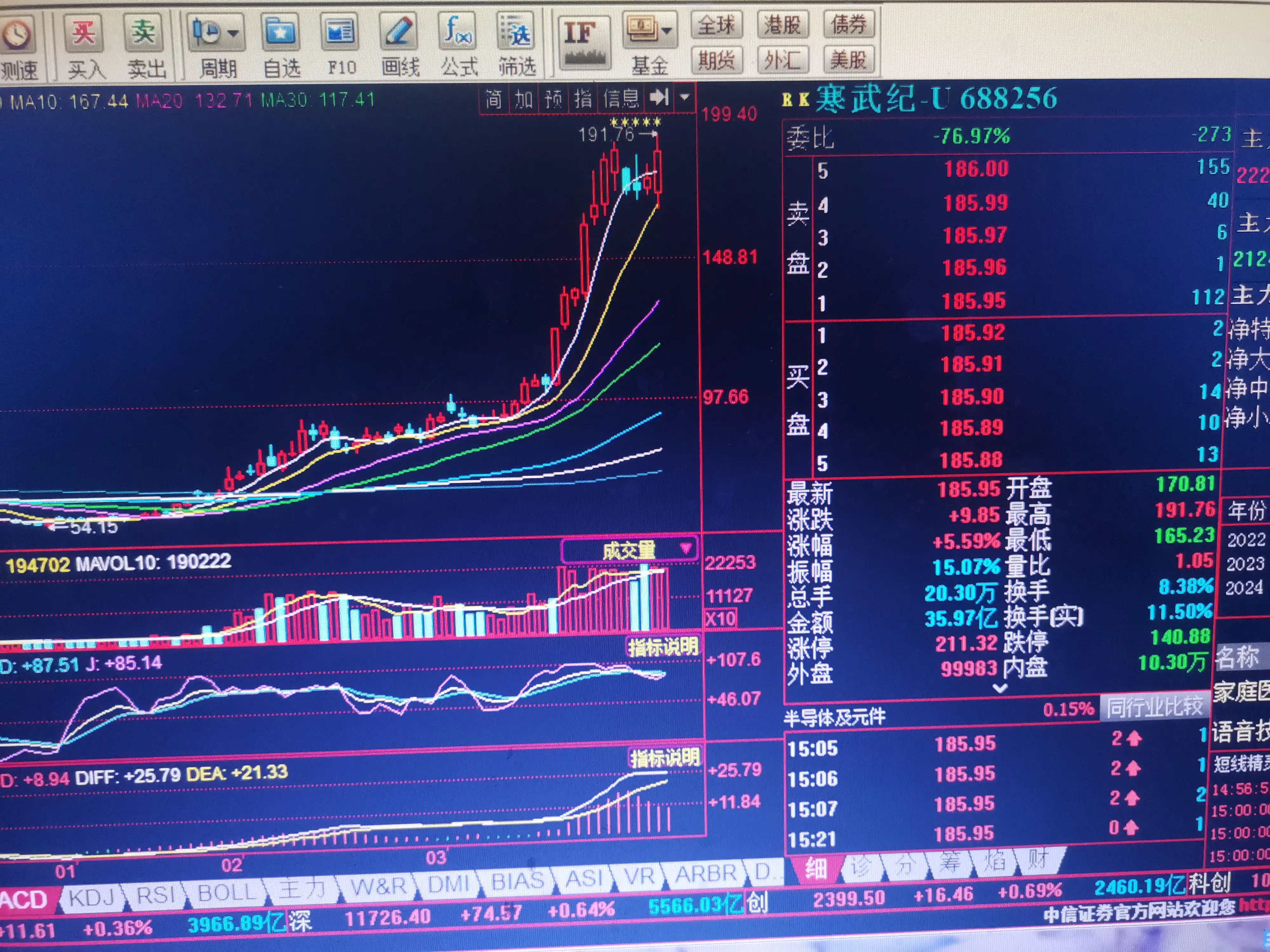The width and height of the screenshot is (1270, 952).
Task: Expand quote details with chevron below 外盘
Action: 999,688
